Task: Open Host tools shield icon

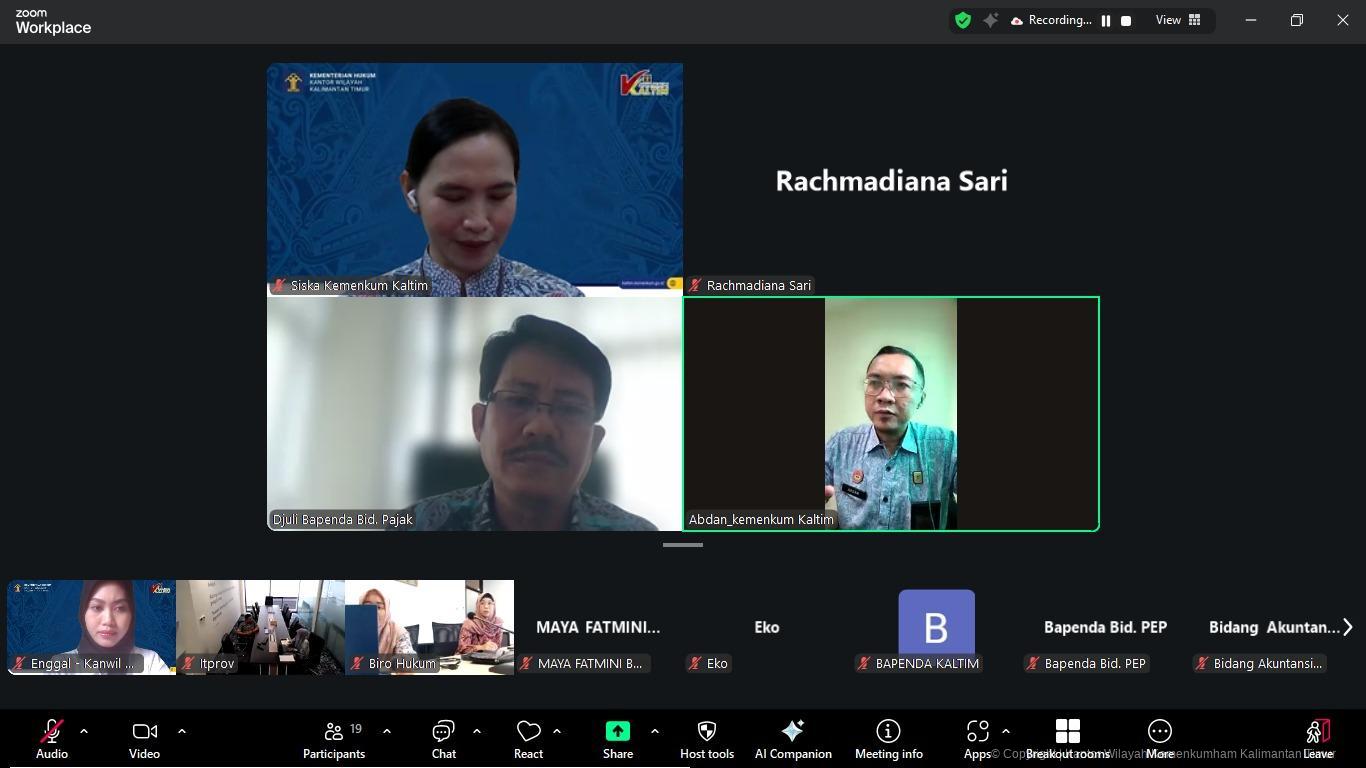Action: tap(706, 740)
